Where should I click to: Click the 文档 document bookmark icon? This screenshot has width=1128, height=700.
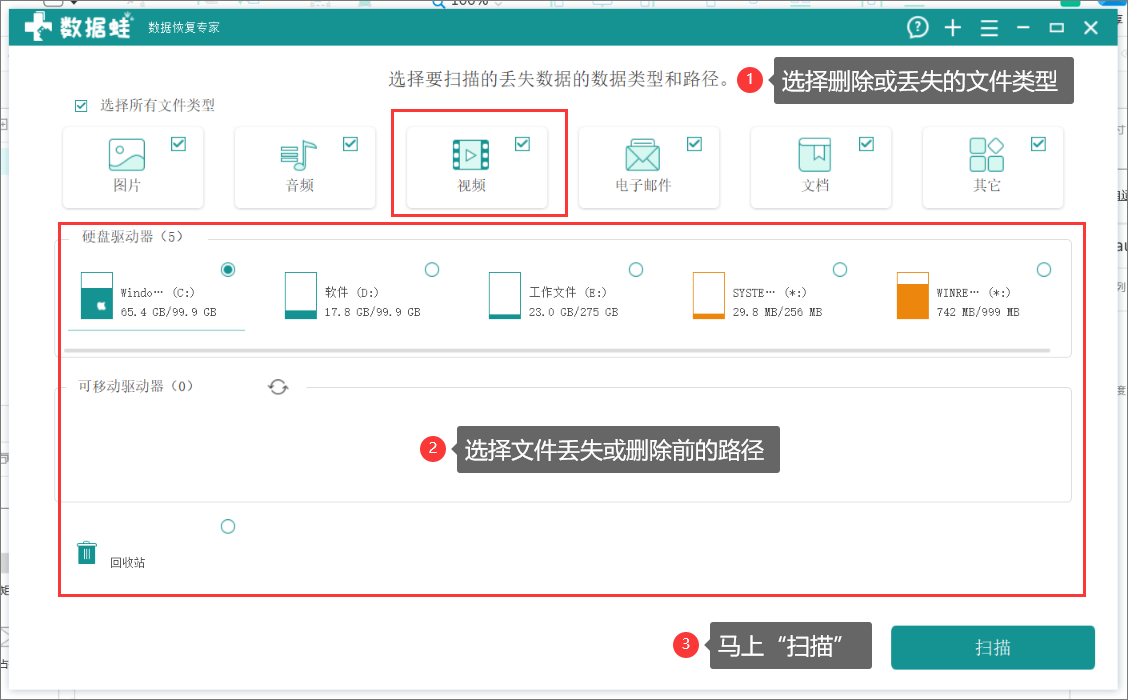click(x=814, y=155)
